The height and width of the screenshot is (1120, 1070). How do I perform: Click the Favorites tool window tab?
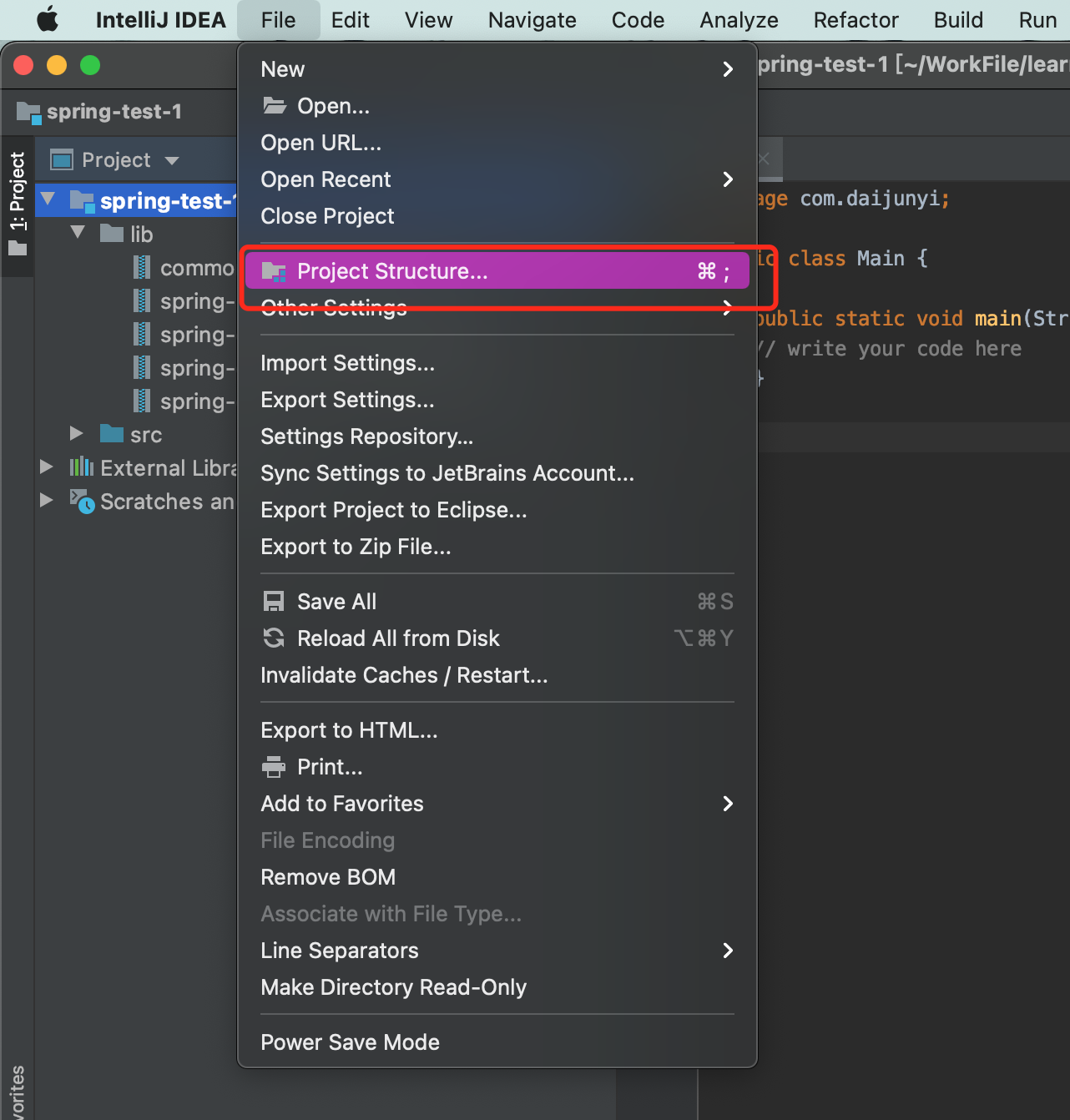point(17,1092)
